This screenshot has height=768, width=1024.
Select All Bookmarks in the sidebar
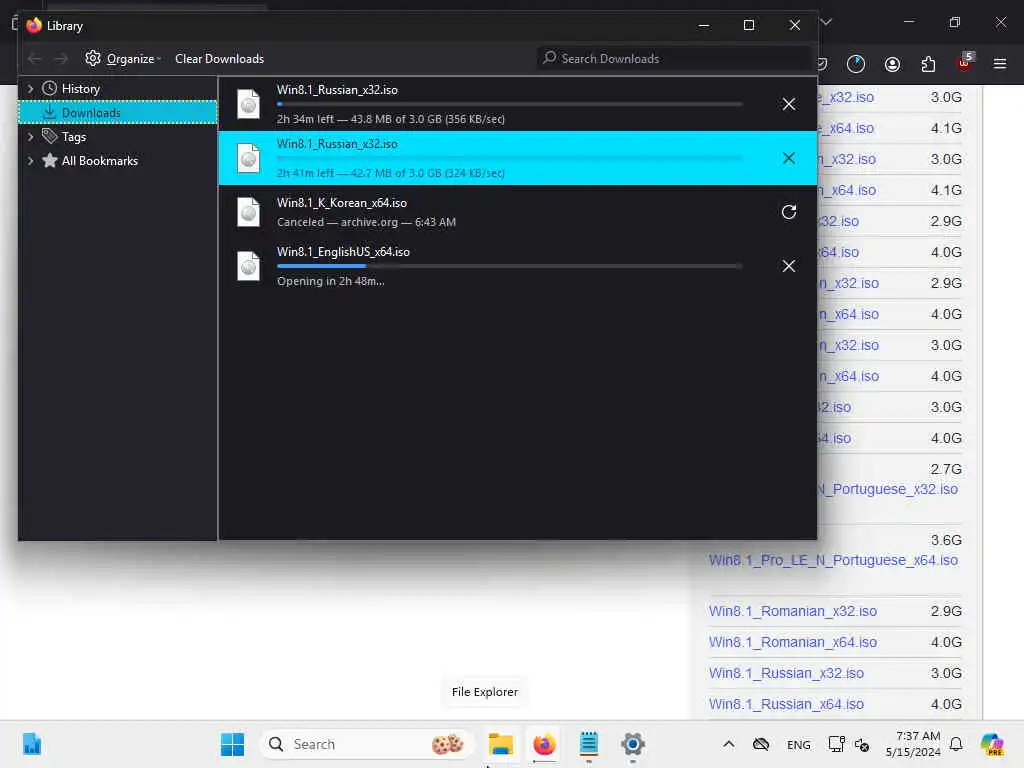coord(100,161)
